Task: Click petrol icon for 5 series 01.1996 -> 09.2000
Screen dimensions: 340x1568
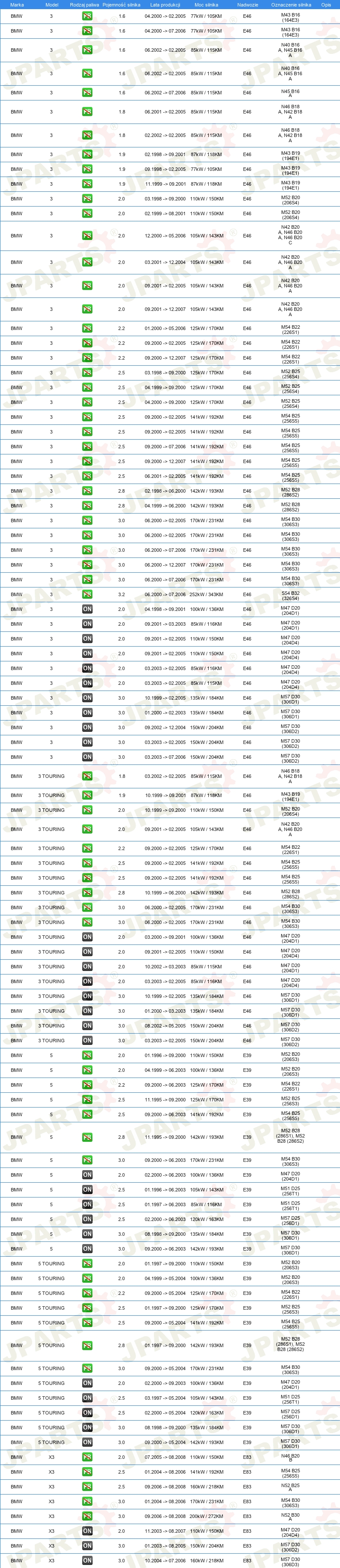Action: click(87, 1055)
